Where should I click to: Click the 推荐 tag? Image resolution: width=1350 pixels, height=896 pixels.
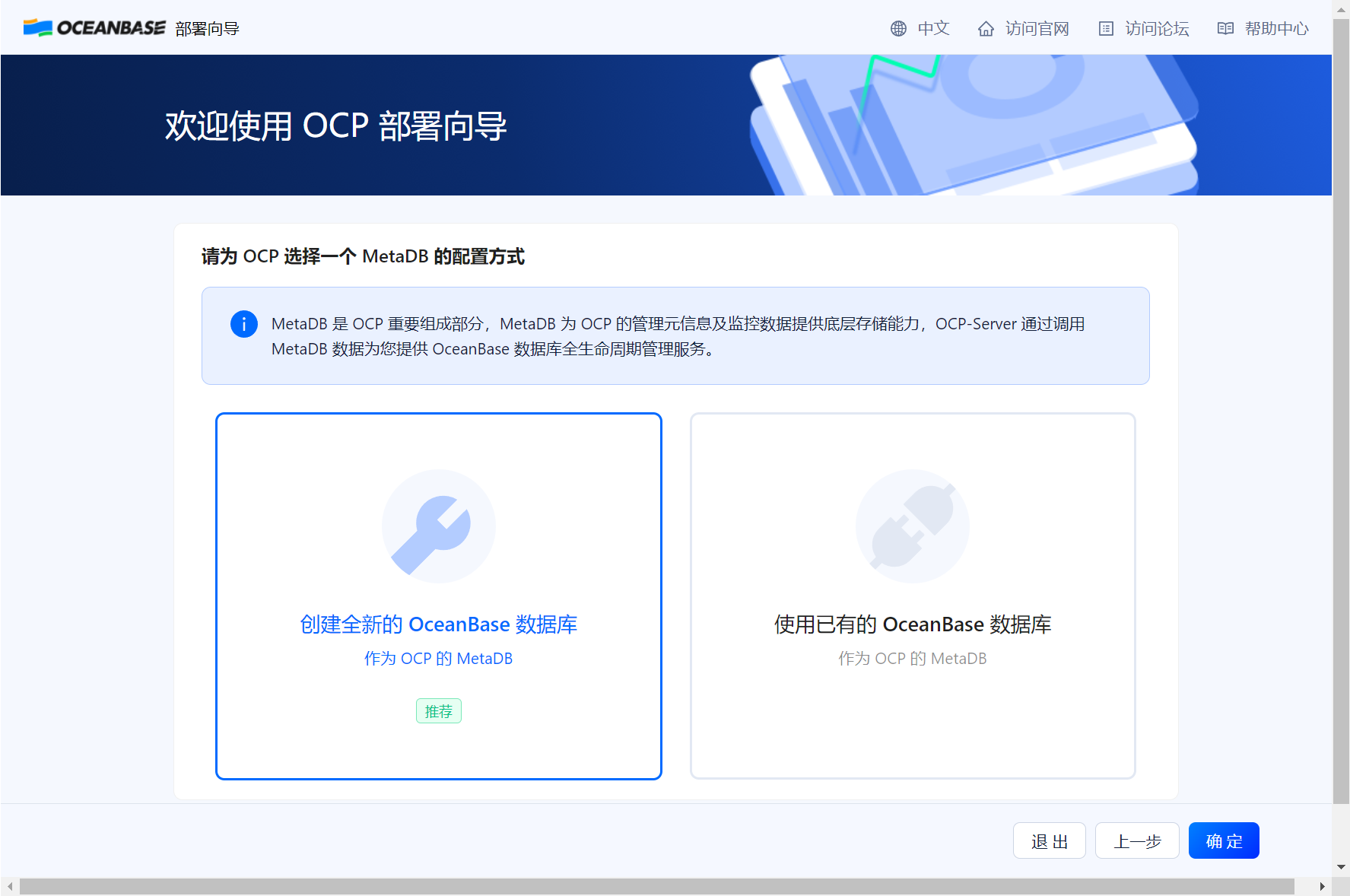point(439,711)
